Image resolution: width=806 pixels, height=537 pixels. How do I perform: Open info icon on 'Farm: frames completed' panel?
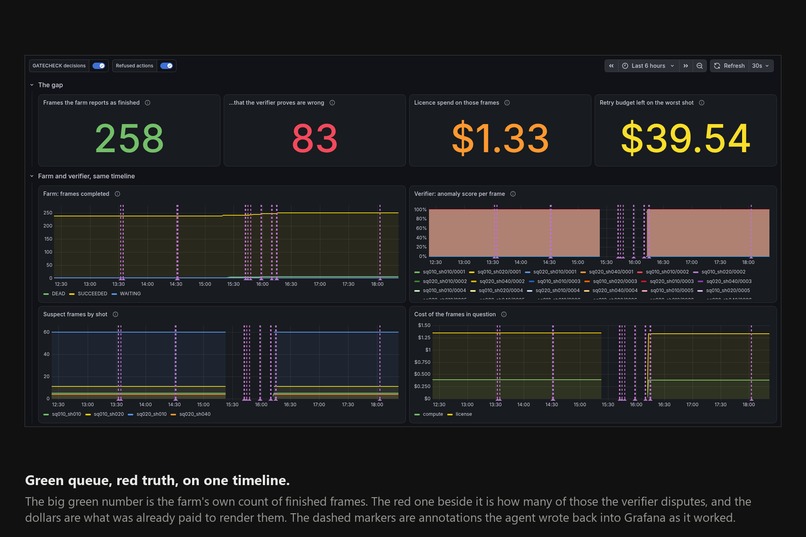[117, 194]
